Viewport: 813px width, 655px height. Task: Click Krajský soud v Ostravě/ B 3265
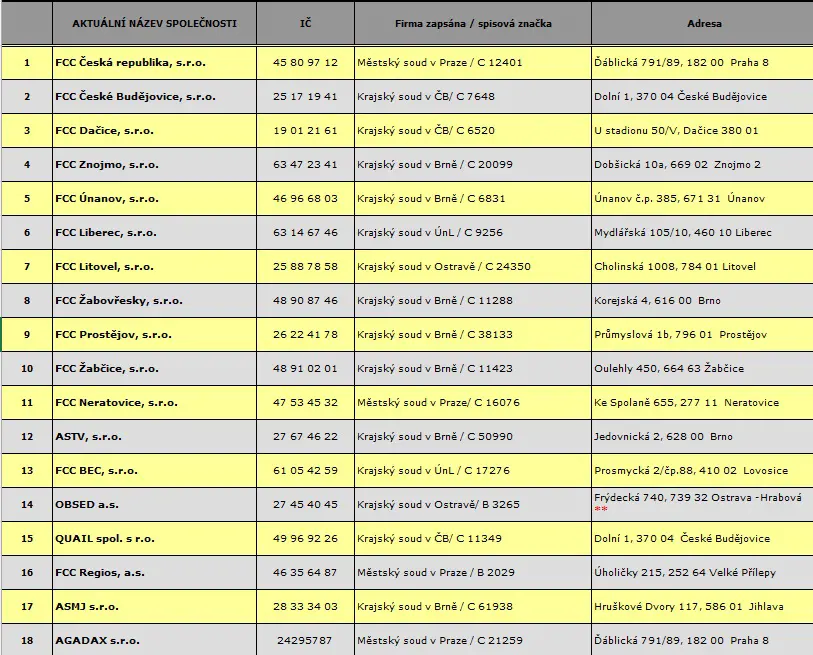tap(438, 504)
